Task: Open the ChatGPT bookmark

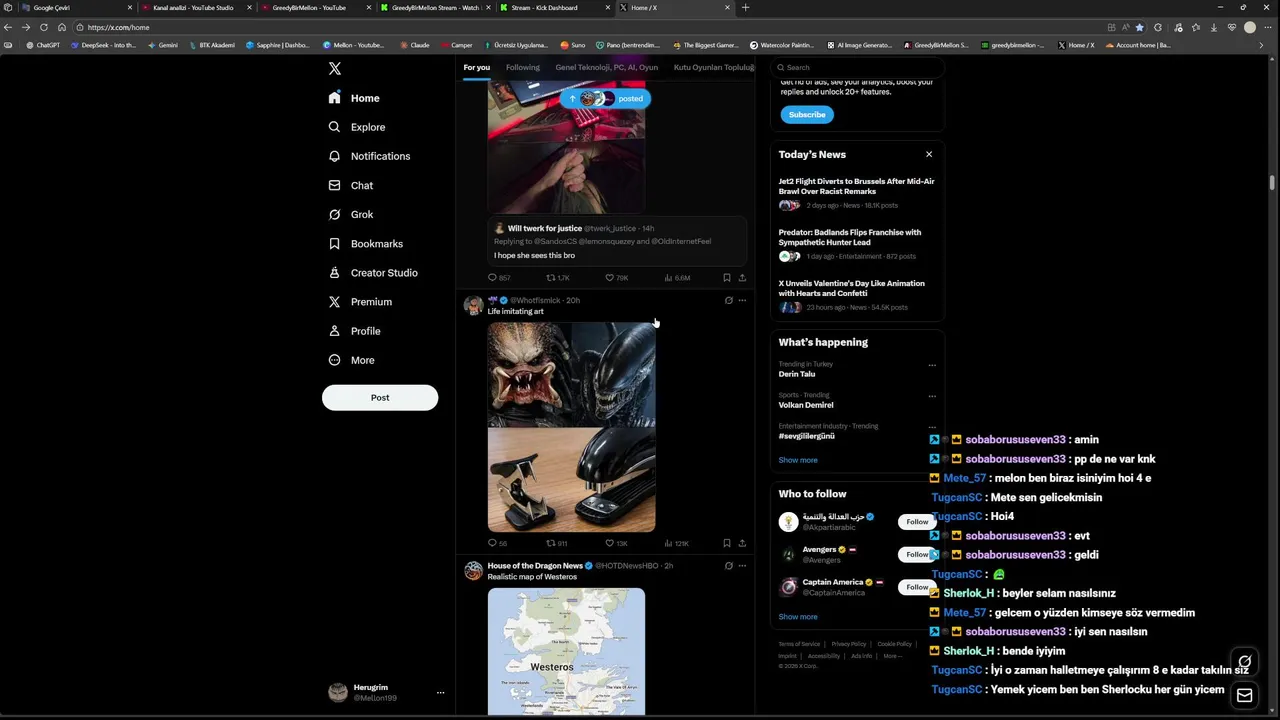Action: (43, 45)
